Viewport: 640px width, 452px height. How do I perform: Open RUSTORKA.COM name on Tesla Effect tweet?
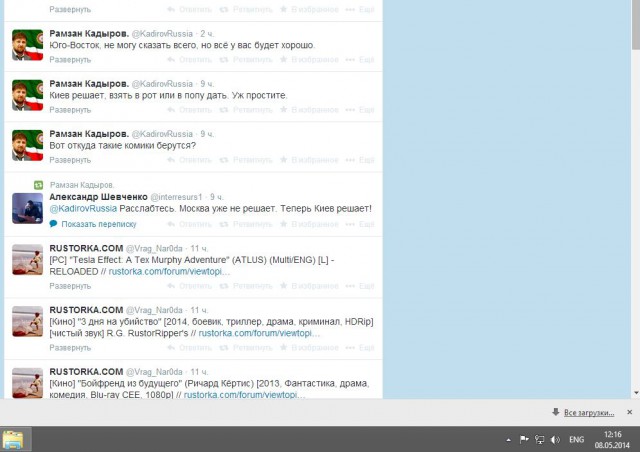point(86,248)
